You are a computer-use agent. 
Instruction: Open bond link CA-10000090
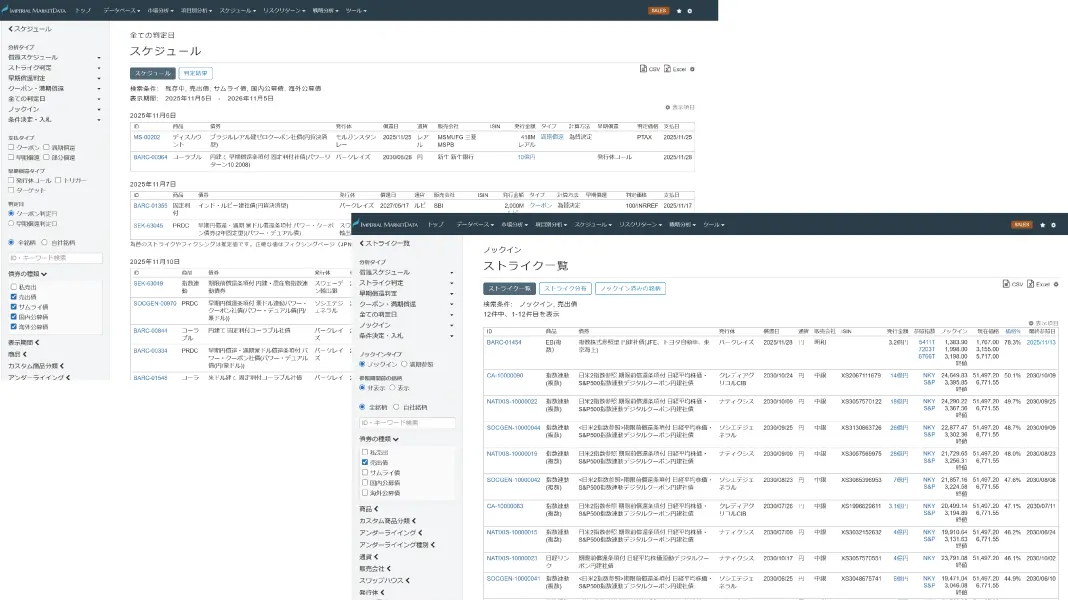click(x=505, y=375)
